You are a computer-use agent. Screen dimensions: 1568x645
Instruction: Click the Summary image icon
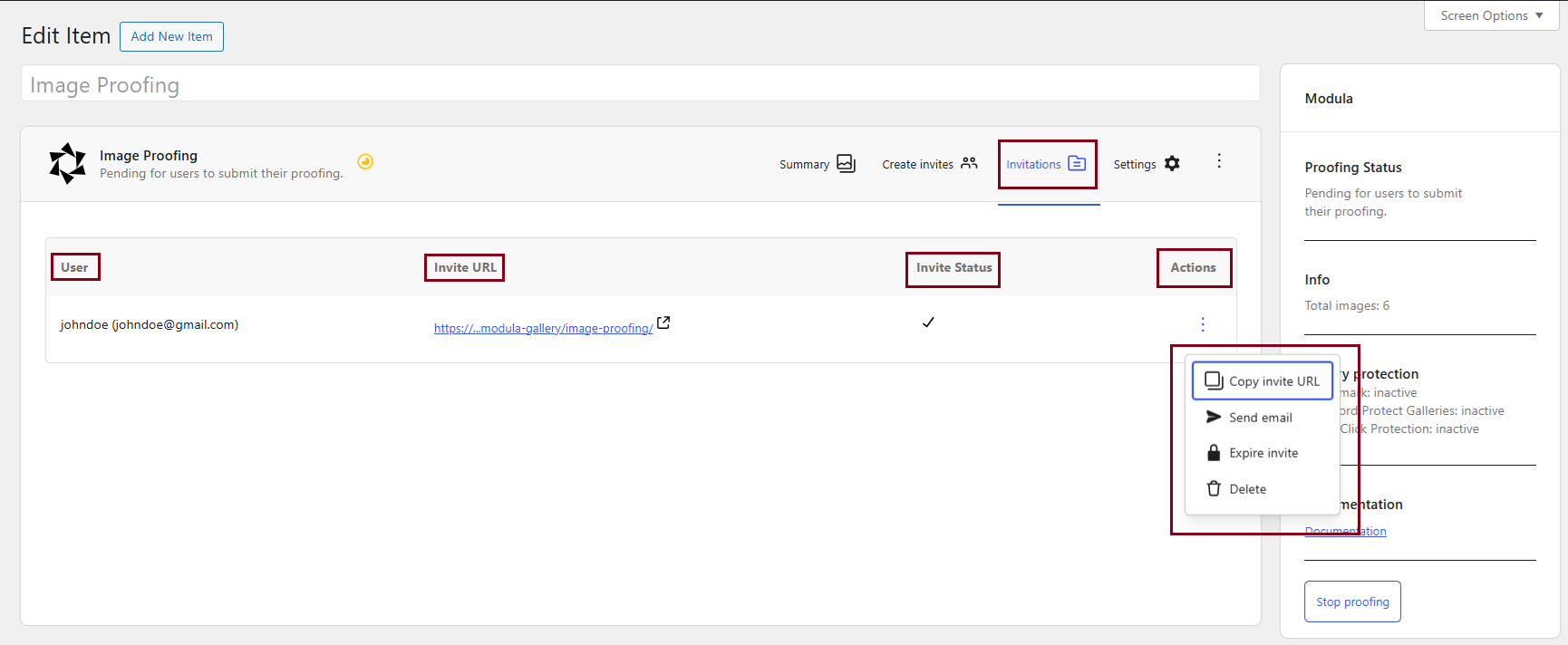click(846, 163)
